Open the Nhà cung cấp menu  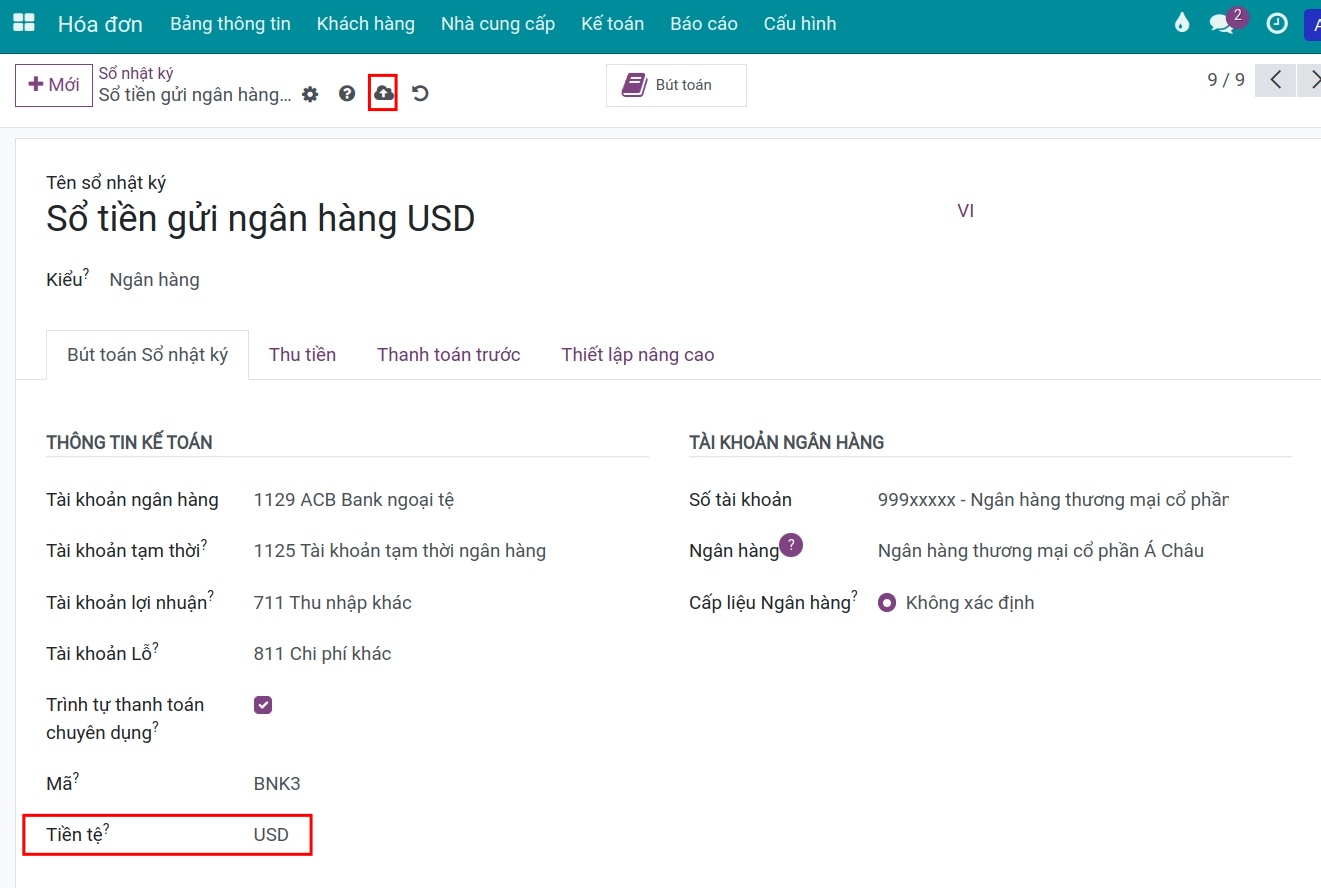(498, 24)
